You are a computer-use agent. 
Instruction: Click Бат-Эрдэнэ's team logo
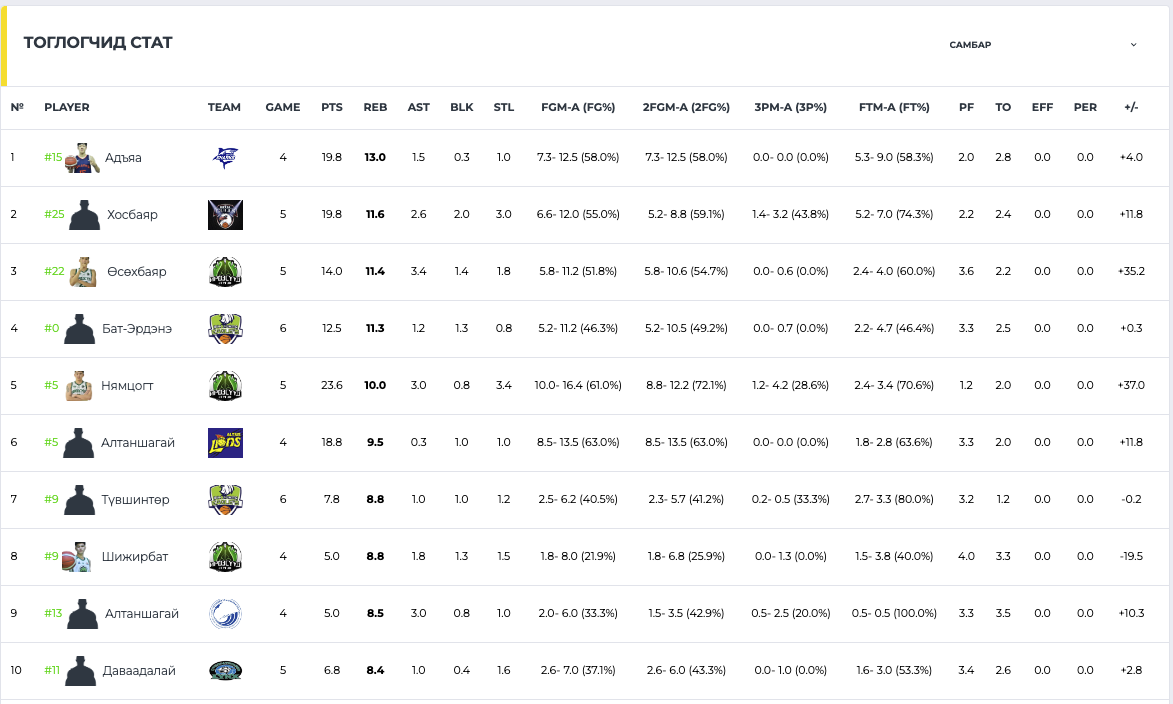[225, 329]
